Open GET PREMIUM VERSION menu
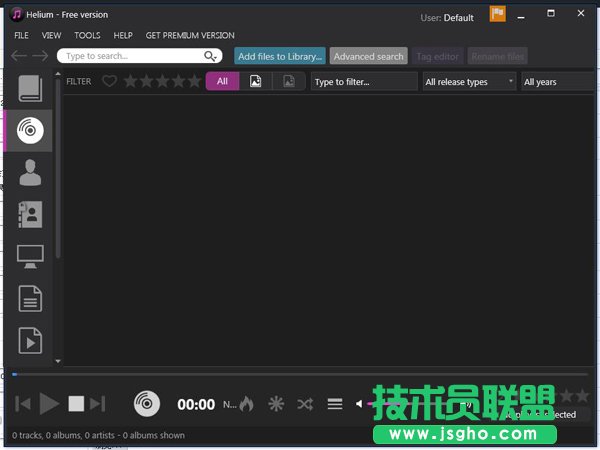The height and width of the screenshot is (450, 600). pyautogui.click(x=190, y=35)
